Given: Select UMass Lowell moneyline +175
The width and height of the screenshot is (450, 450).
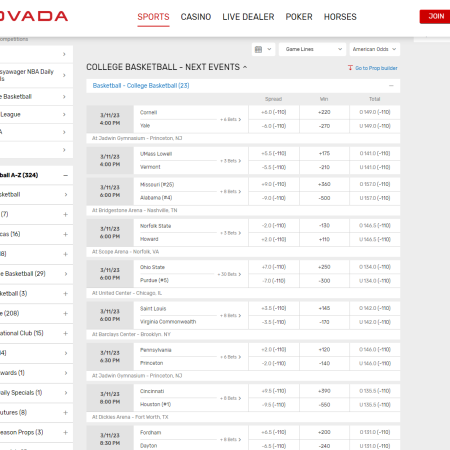Looking at the screenshot, I should pos(324,154).
